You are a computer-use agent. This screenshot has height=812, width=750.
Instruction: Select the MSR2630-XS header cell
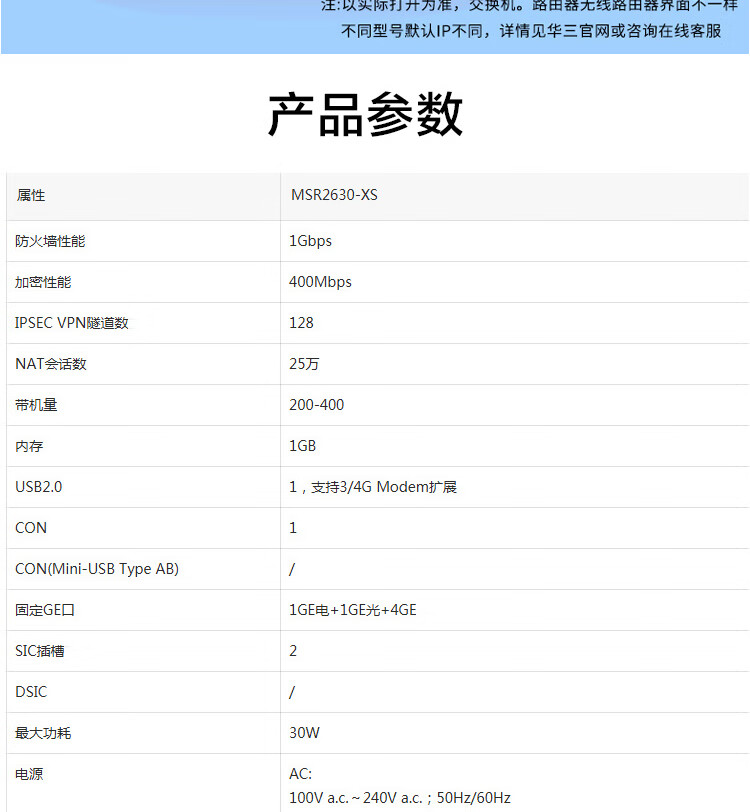tap(515, 196)
